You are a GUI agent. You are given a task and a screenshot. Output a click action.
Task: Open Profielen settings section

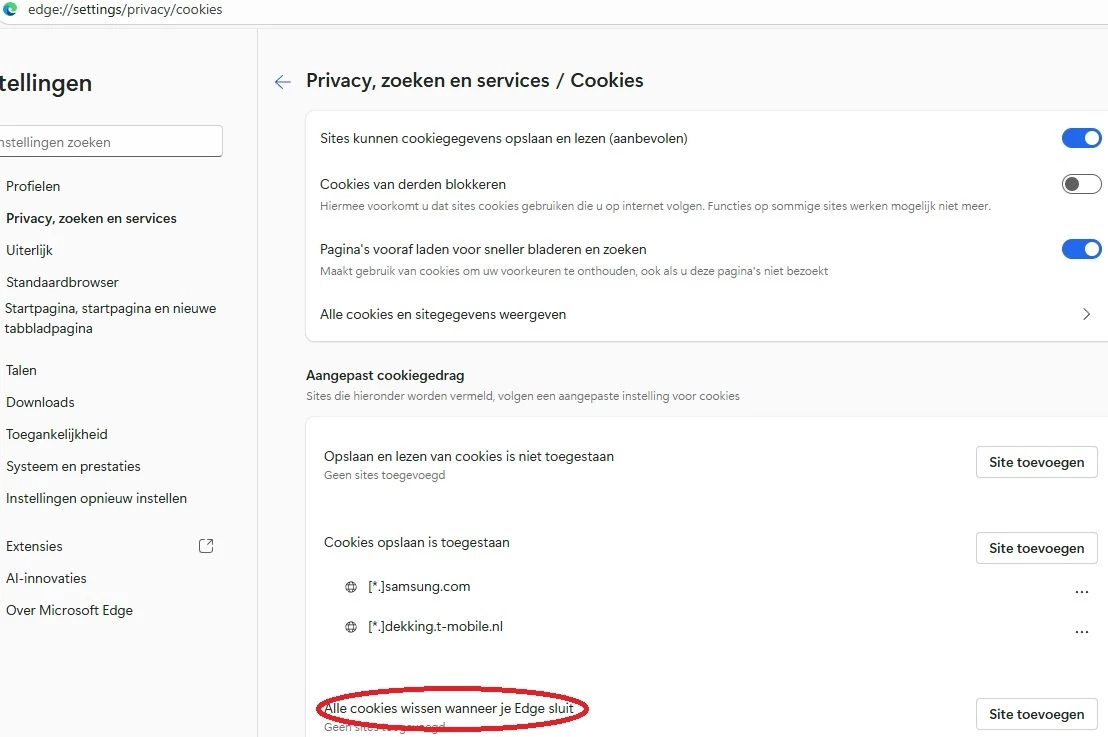click(33, 186)
